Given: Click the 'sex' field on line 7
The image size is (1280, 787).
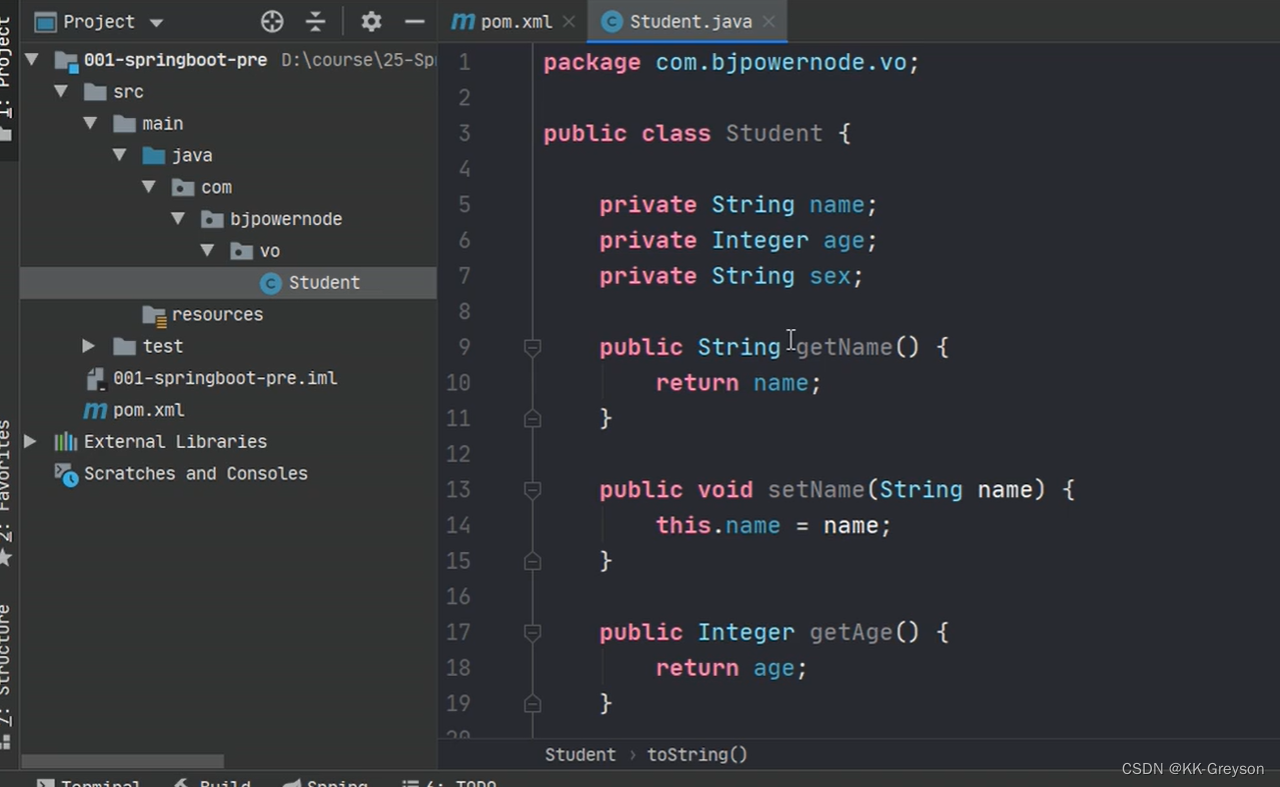Looking at the screenshot, I should pyautogui.click(x=830, y=276).
